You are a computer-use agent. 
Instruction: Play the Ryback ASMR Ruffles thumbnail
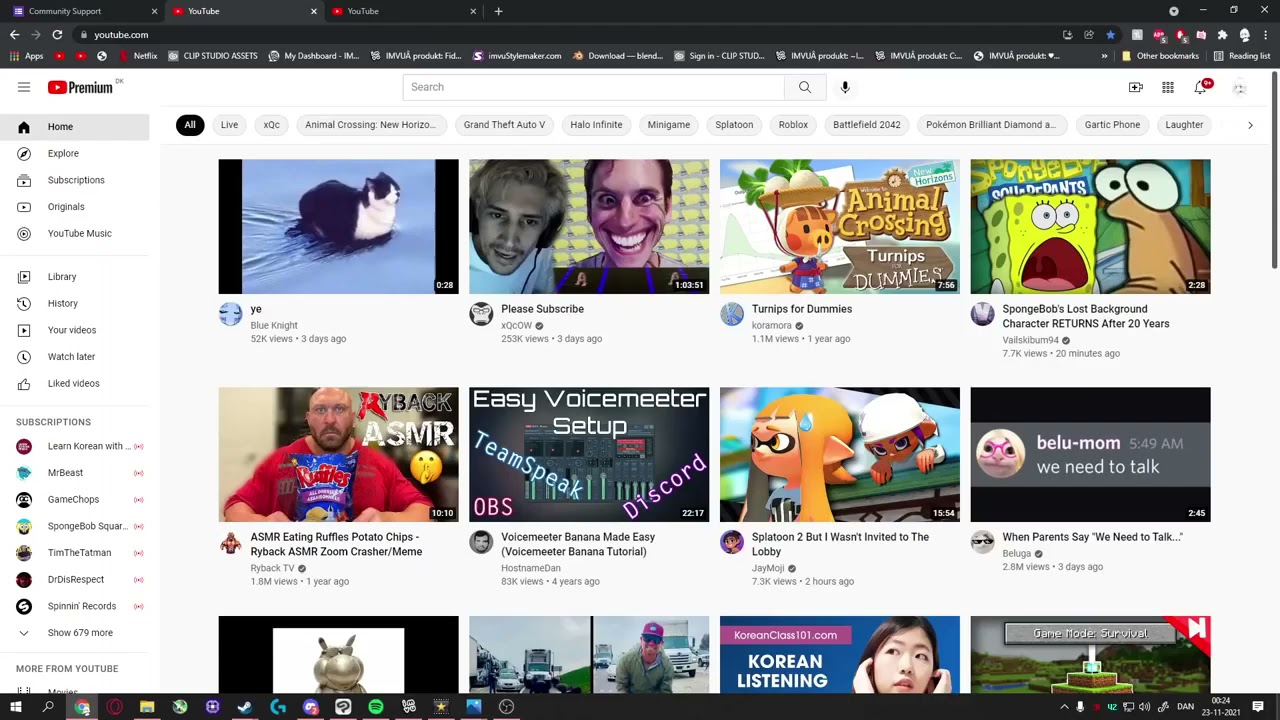pyautogui.click(x=339, y=455)
